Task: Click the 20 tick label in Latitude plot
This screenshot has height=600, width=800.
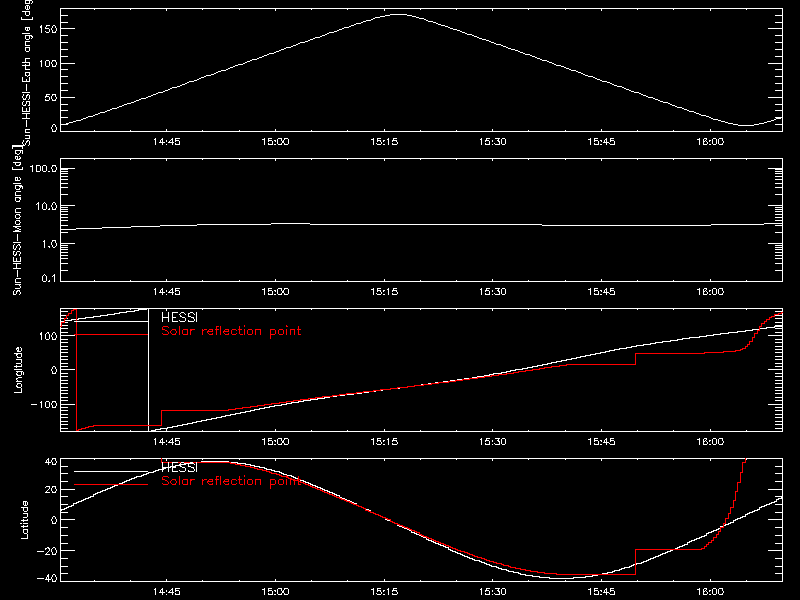Action: click(51, 490)
